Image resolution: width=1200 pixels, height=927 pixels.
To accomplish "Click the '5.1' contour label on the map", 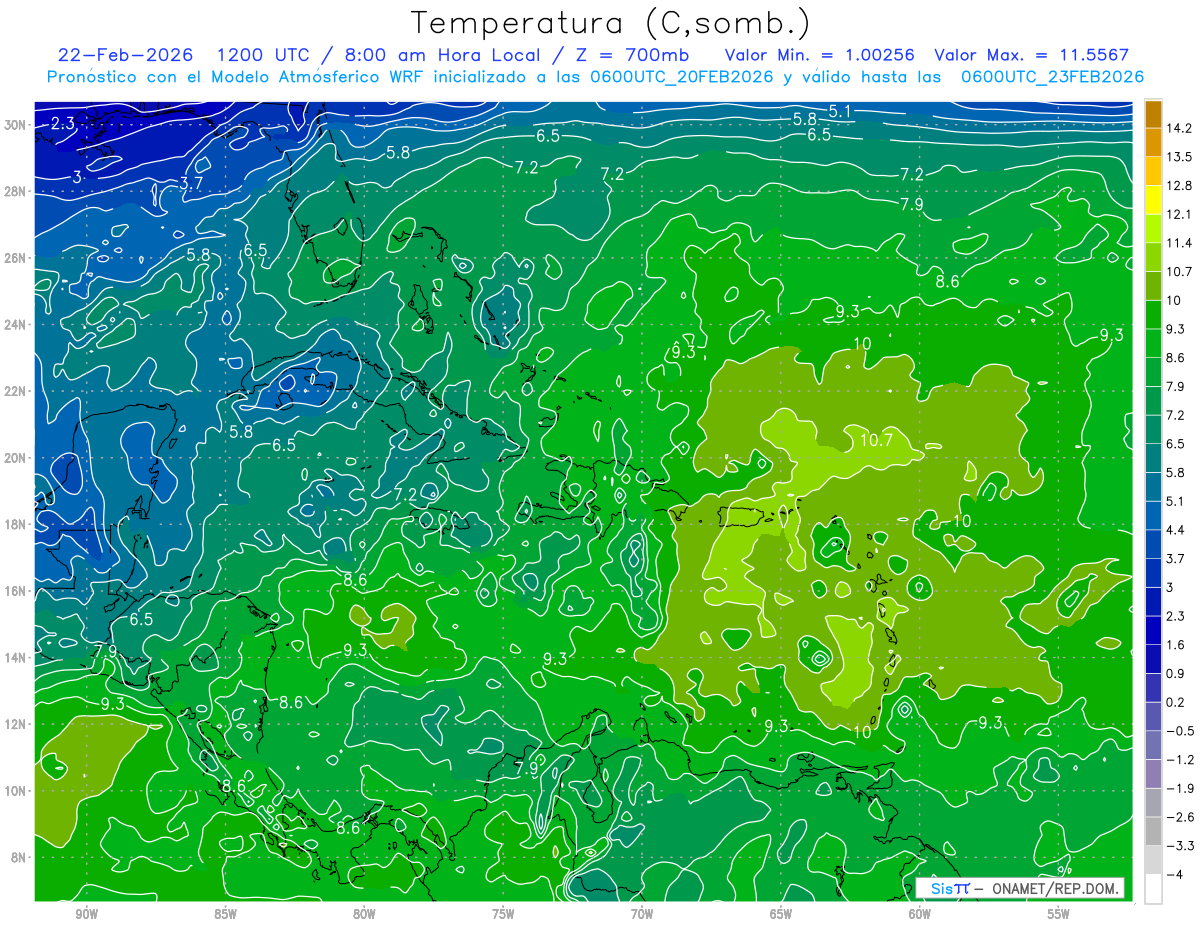I will click(840, 111).
